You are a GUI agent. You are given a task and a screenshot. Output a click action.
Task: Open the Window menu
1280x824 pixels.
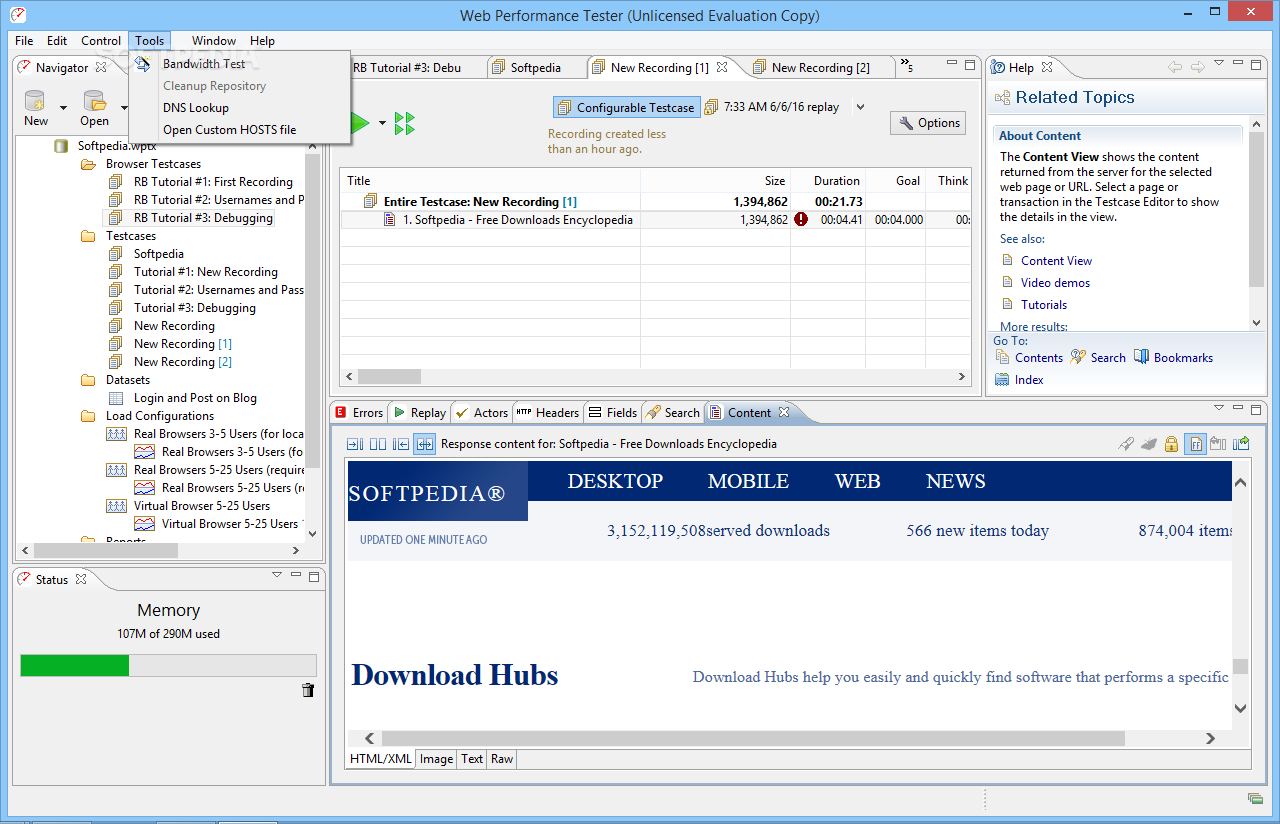click(x=214, y=41)
